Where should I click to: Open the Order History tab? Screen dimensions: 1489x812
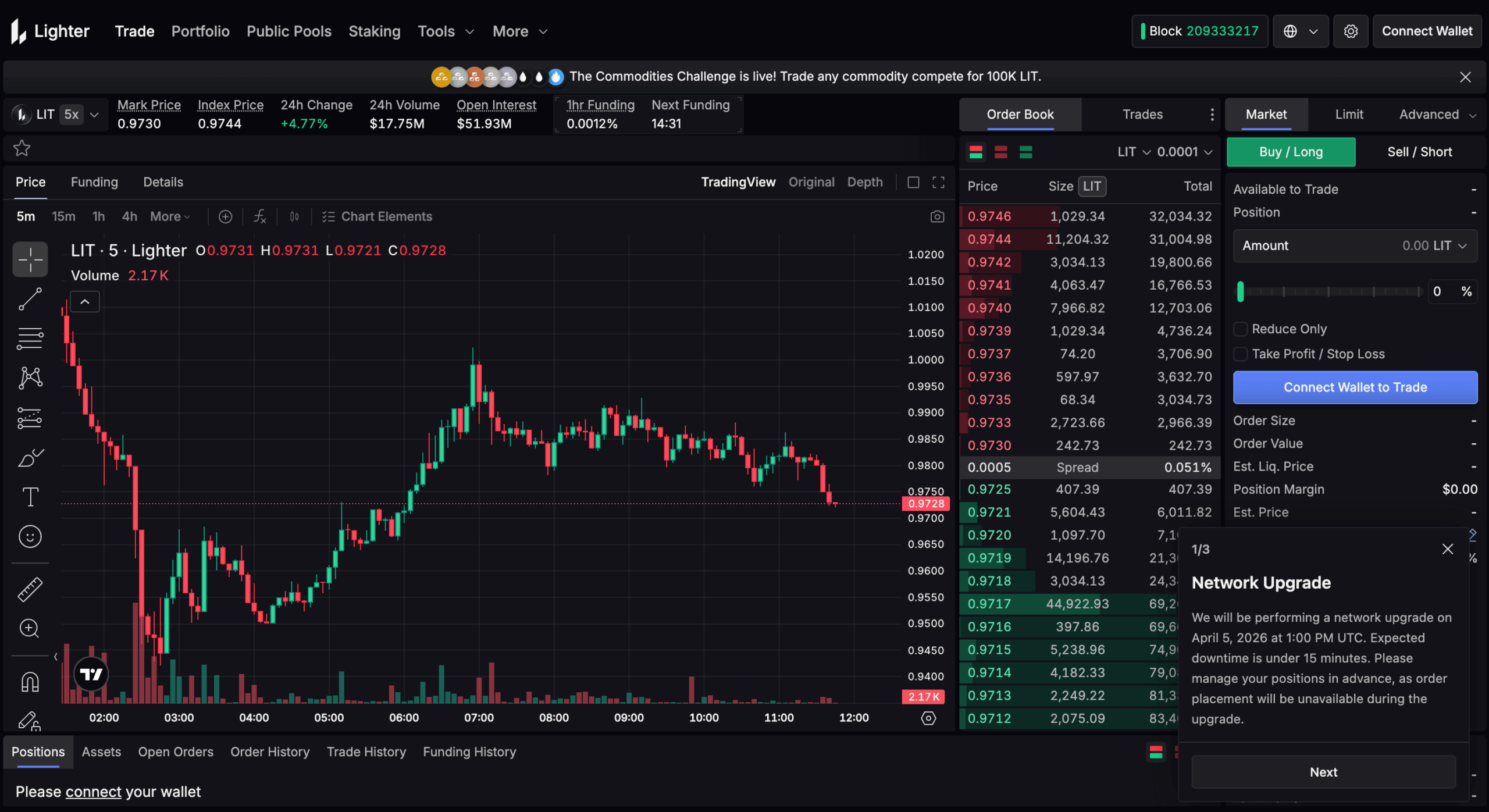click(270, 752)
